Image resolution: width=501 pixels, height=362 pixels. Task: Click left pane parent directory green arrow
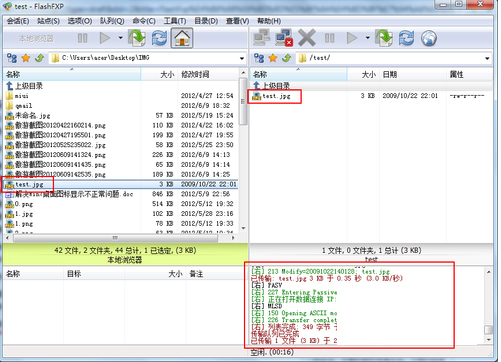coord(39,58)
